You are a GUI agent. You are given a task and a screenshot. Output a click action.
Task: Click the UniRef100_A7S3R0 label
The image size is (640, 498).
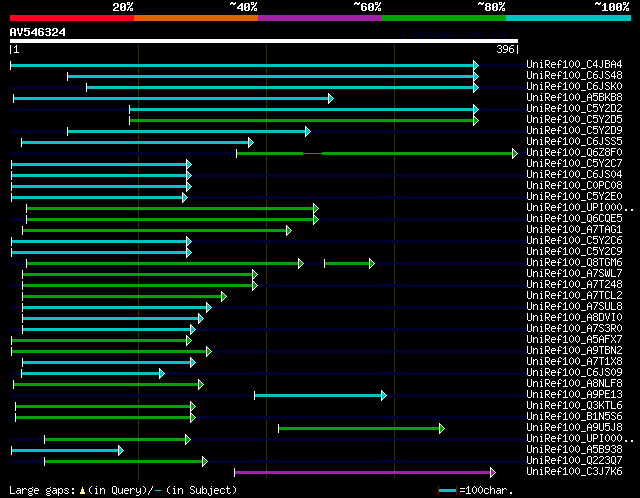[574, 329]
